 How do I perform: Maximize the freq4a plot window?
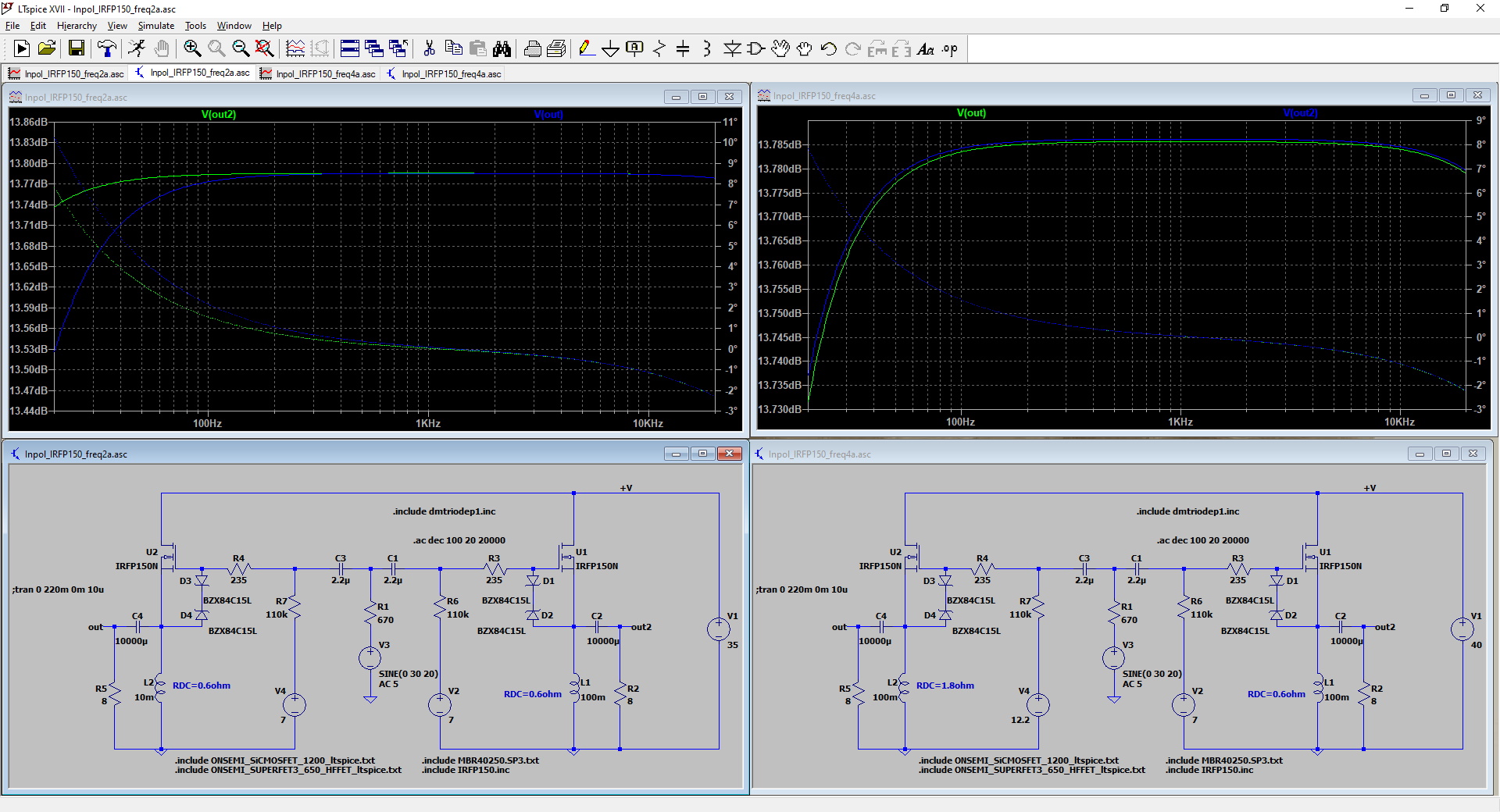click(x=1451, y=95)
